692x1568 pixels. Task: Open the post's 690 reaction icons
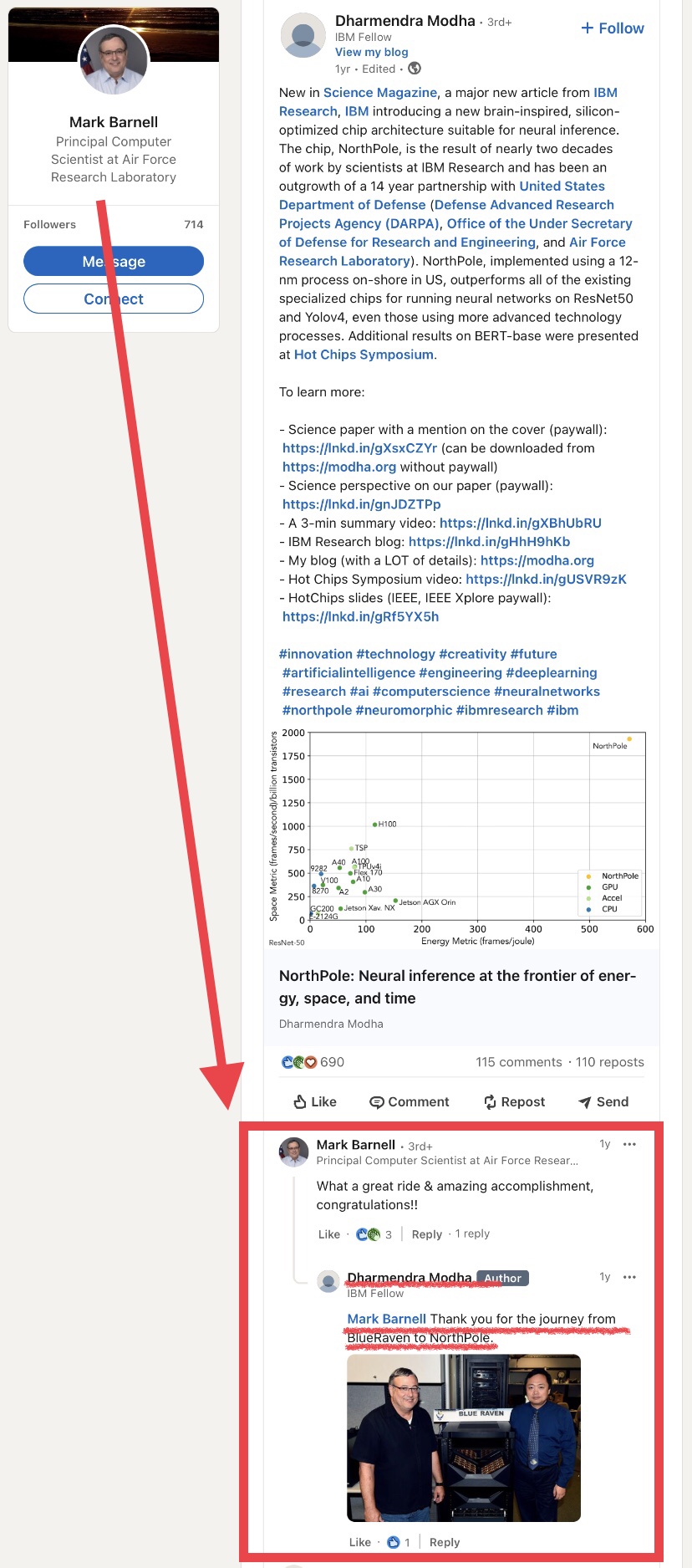click(299, 1062)
